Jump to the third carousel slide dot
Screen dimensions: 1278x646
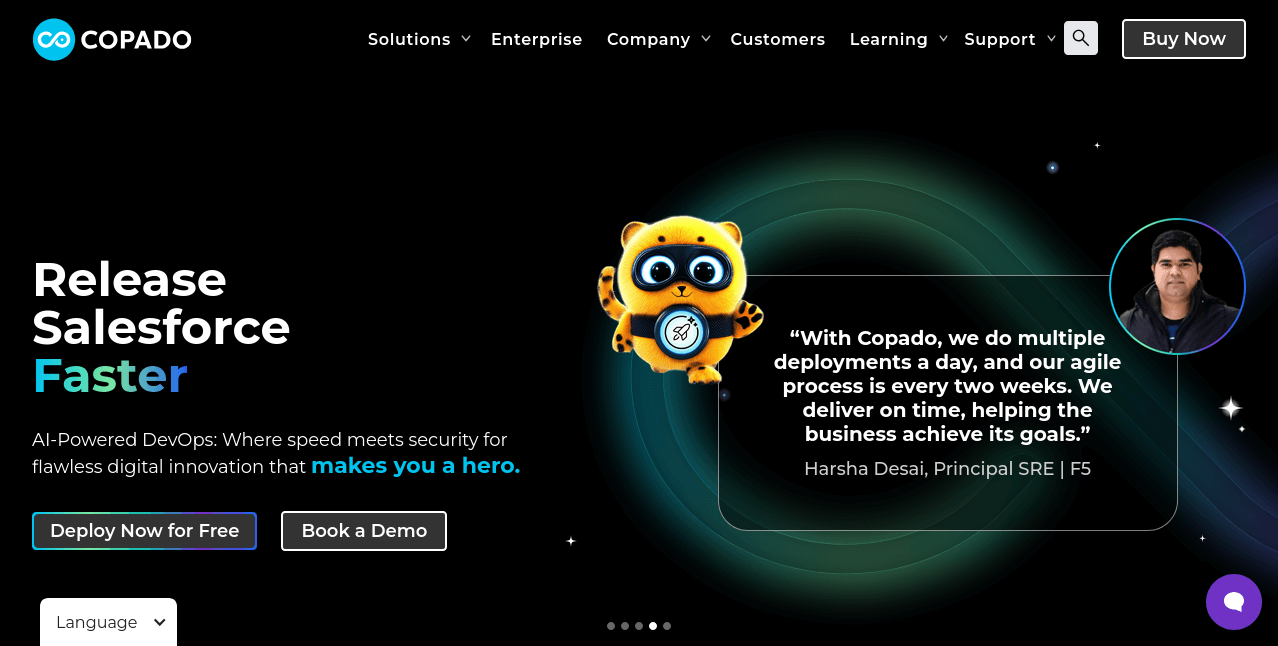(639, 626)
